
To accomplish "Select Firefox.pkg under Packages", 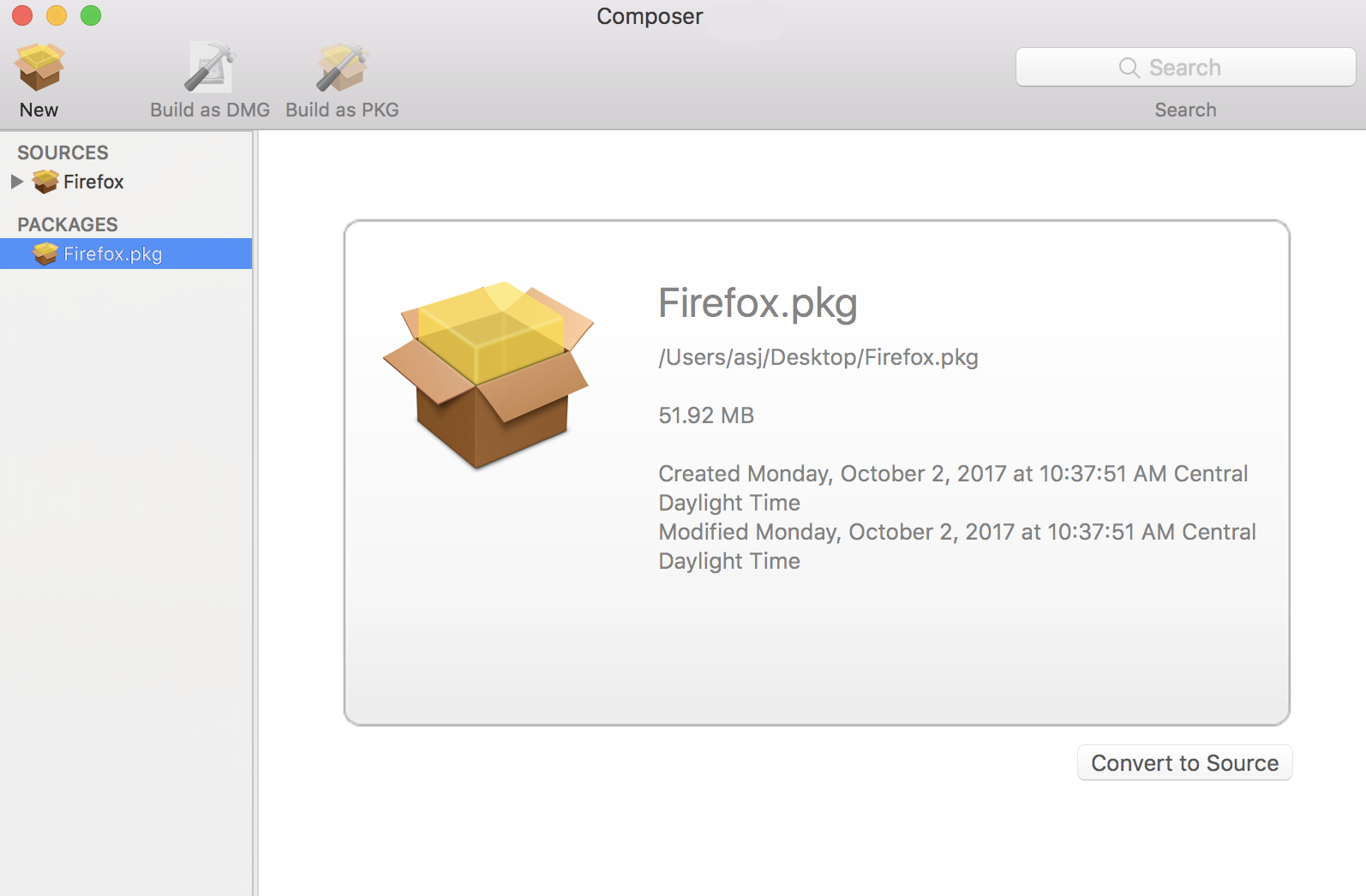I will tap(126, 254).
